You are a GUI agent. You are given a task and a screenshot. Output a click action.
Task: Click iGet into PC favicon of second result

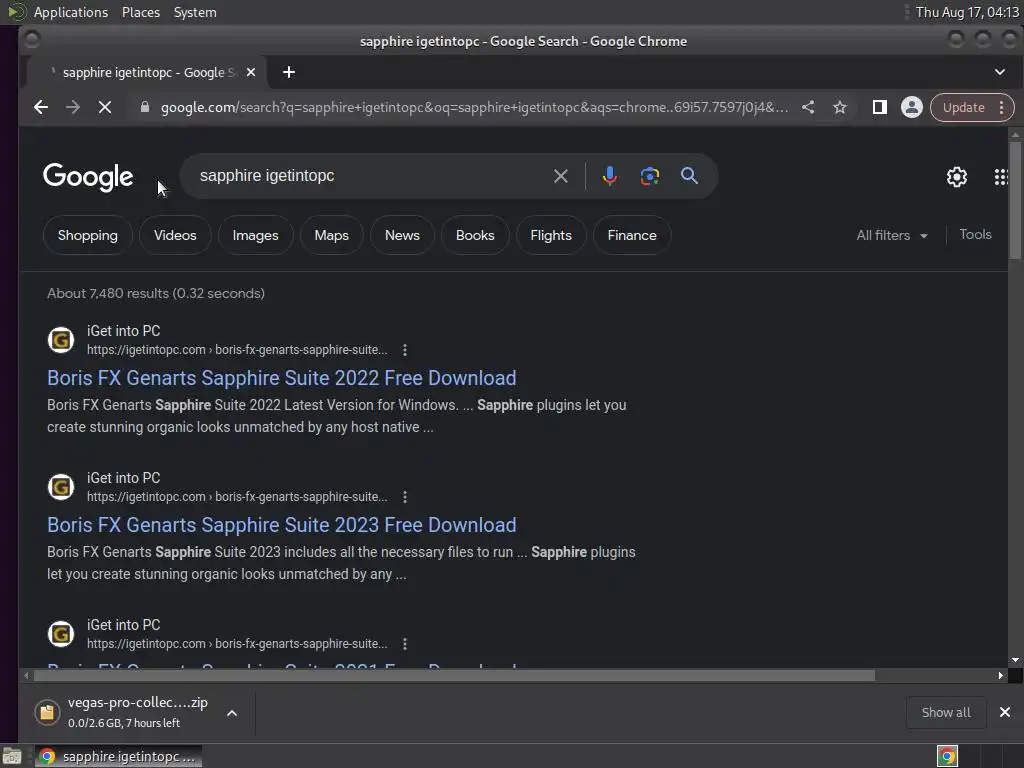(61, 487)
